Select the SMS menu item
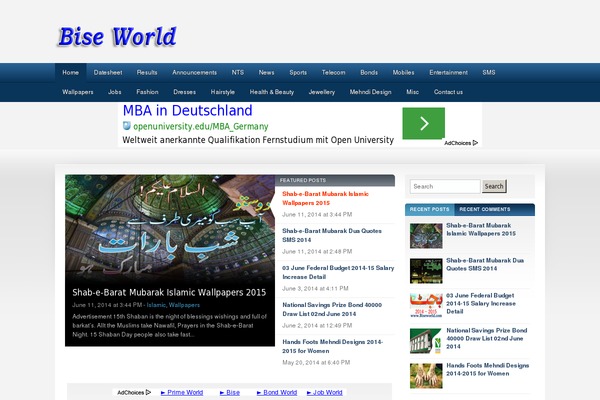The height and width of the screenshot is (400, 600). pos(489,72)
